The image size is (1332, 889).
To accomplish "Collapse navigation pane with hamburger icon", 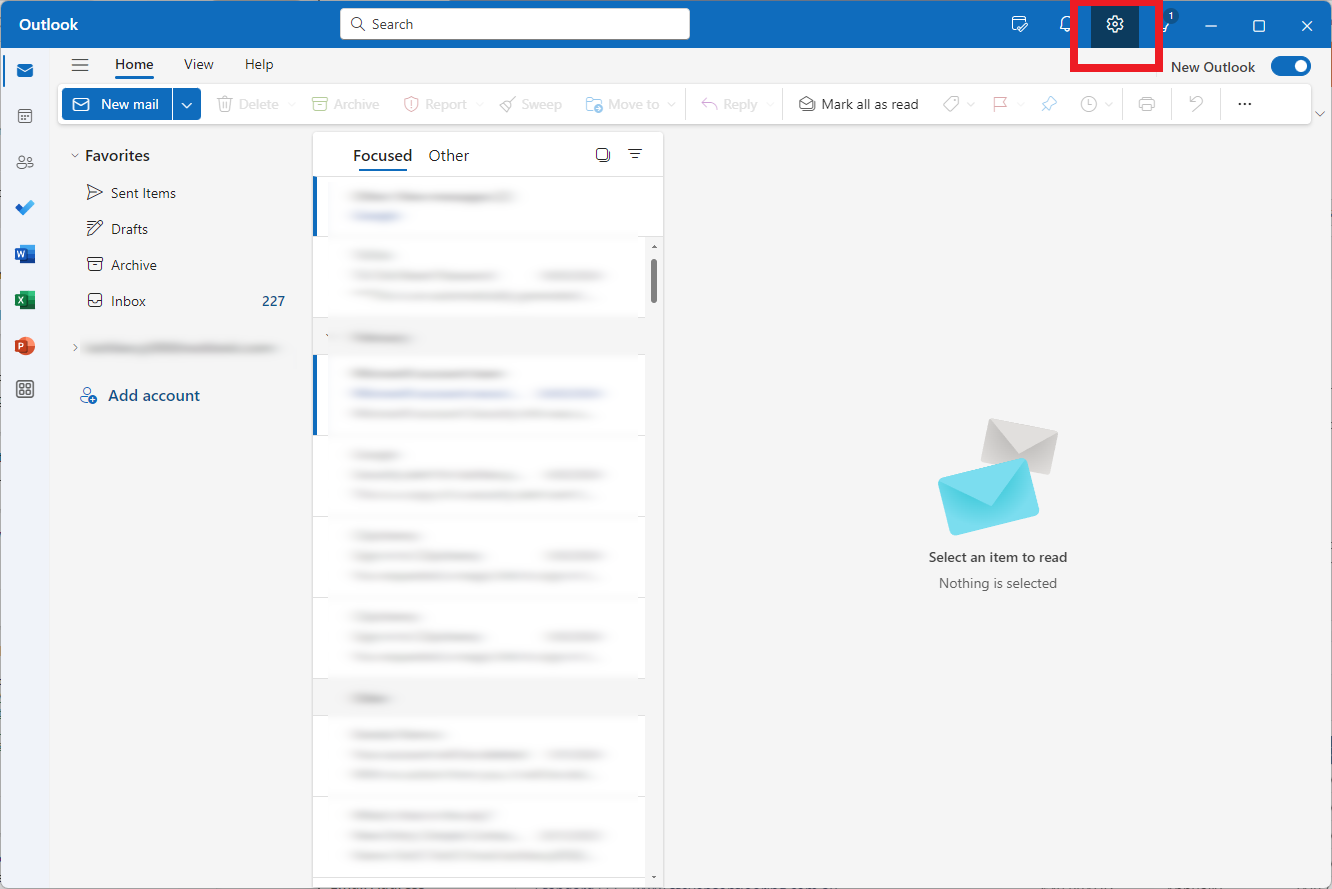I will point(80,65).
